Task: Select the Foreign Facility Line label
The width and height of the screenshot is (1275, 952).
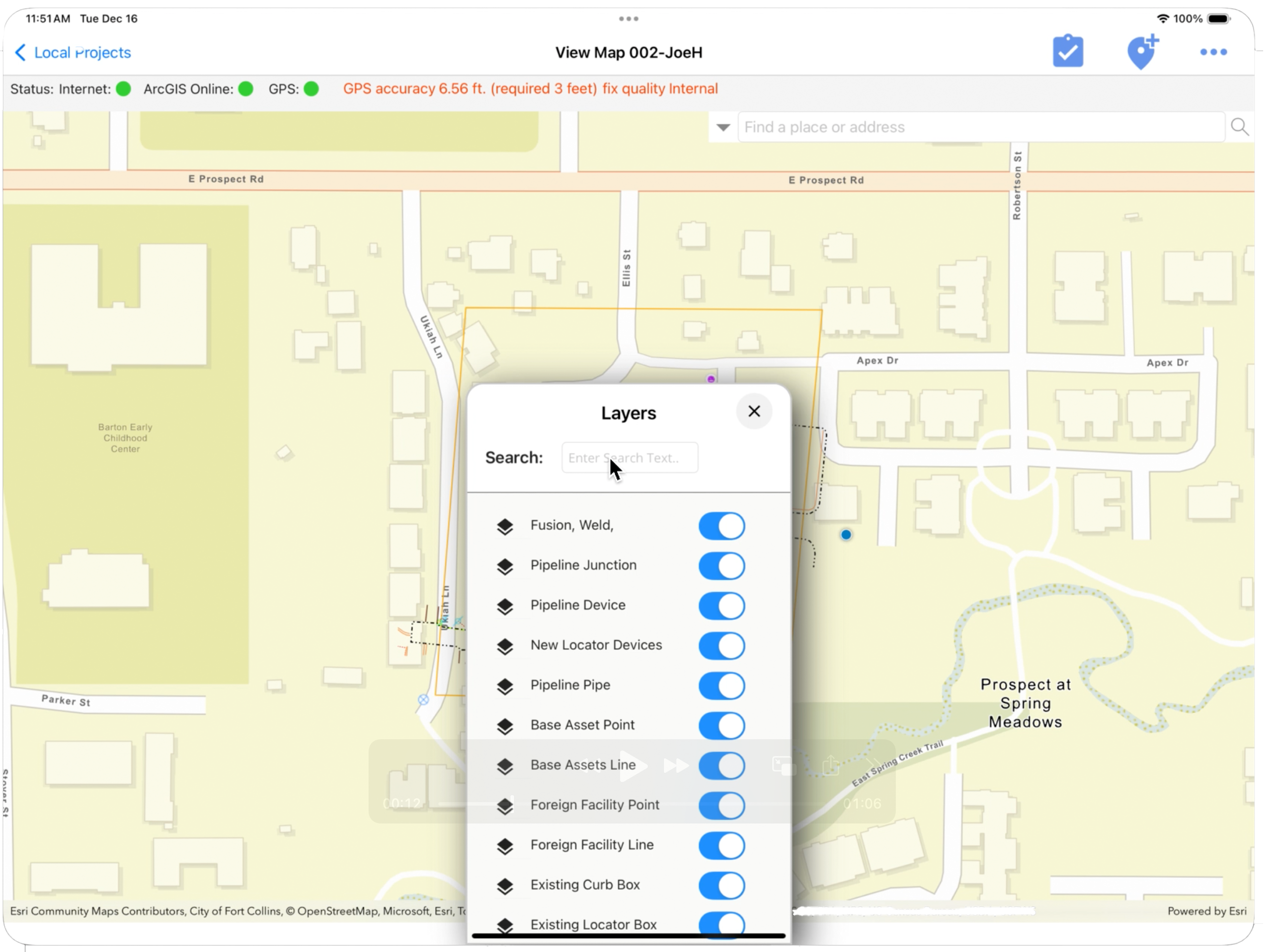Action: point(592,845)
